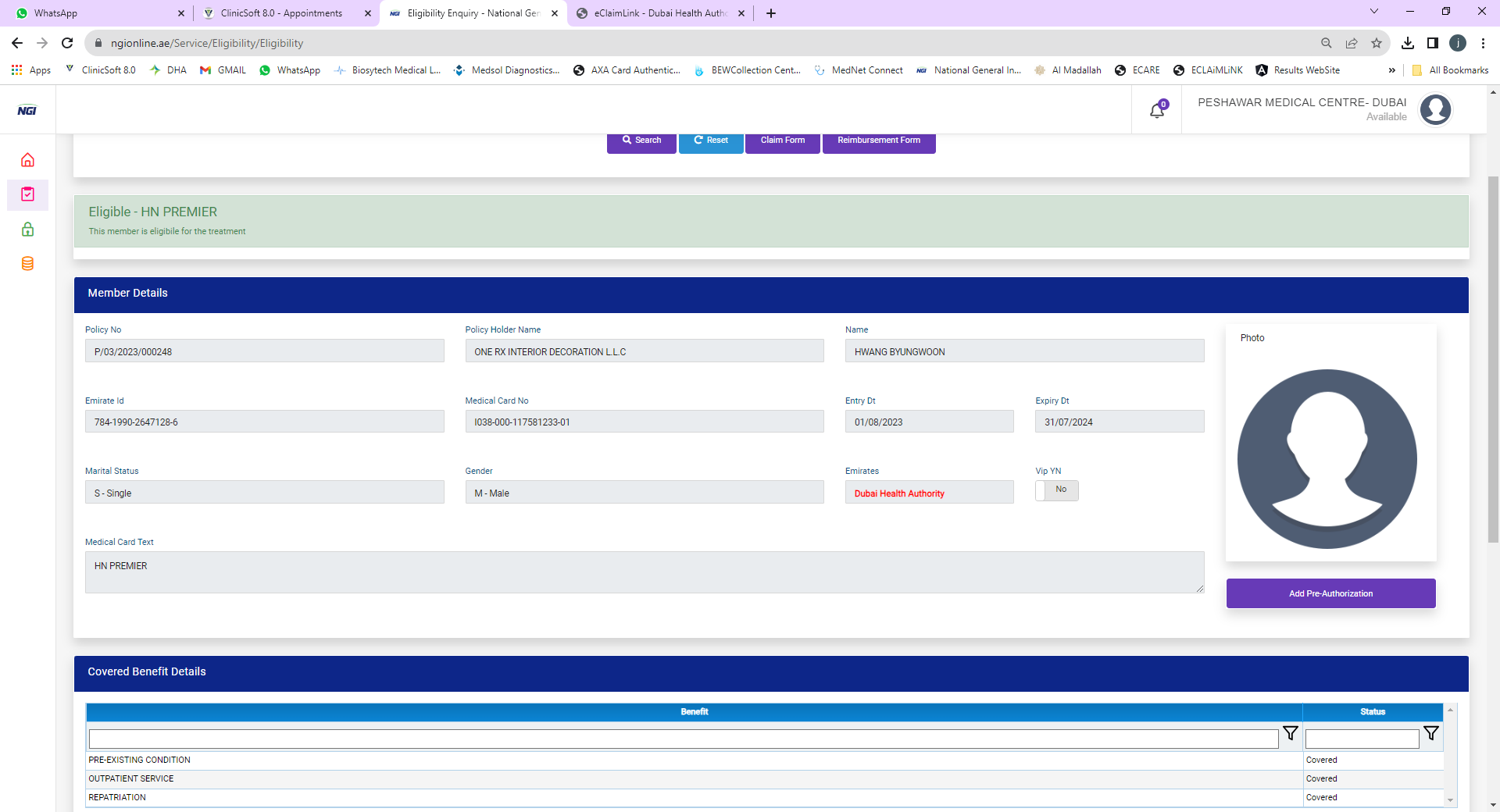Open the tab search dropdown arrow
1500x812 pixels.
pyautogui.click(x=1374, y=12)
